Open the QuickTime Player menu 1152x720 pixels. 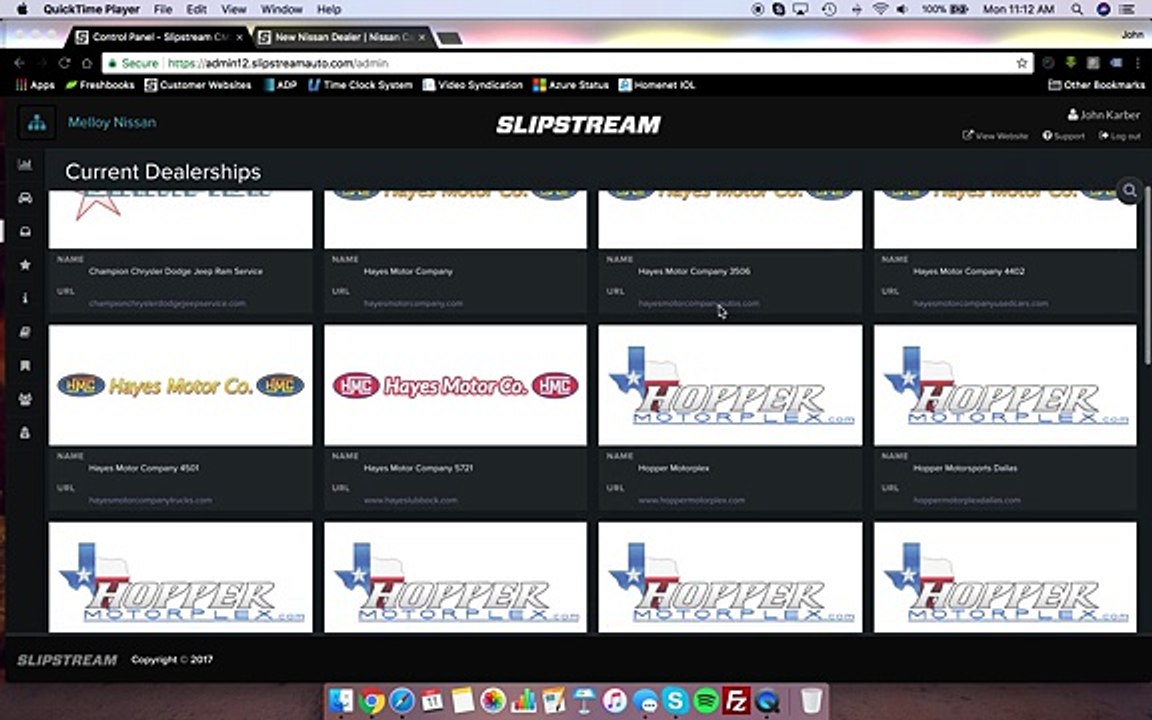(91, 10)
